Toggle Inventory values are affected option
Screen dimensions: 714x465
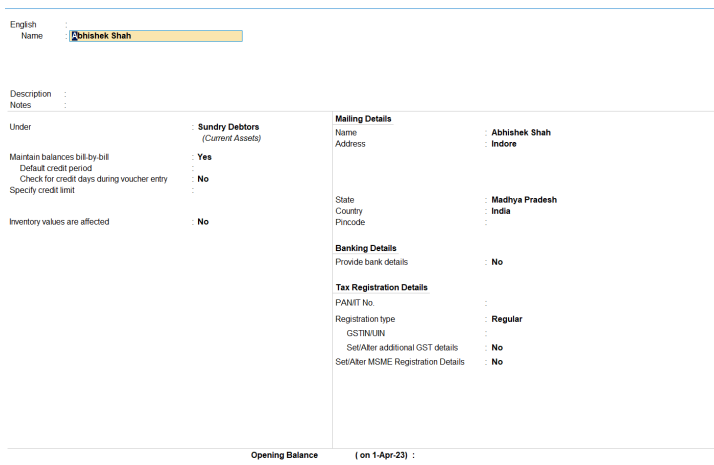pos(203,222)
